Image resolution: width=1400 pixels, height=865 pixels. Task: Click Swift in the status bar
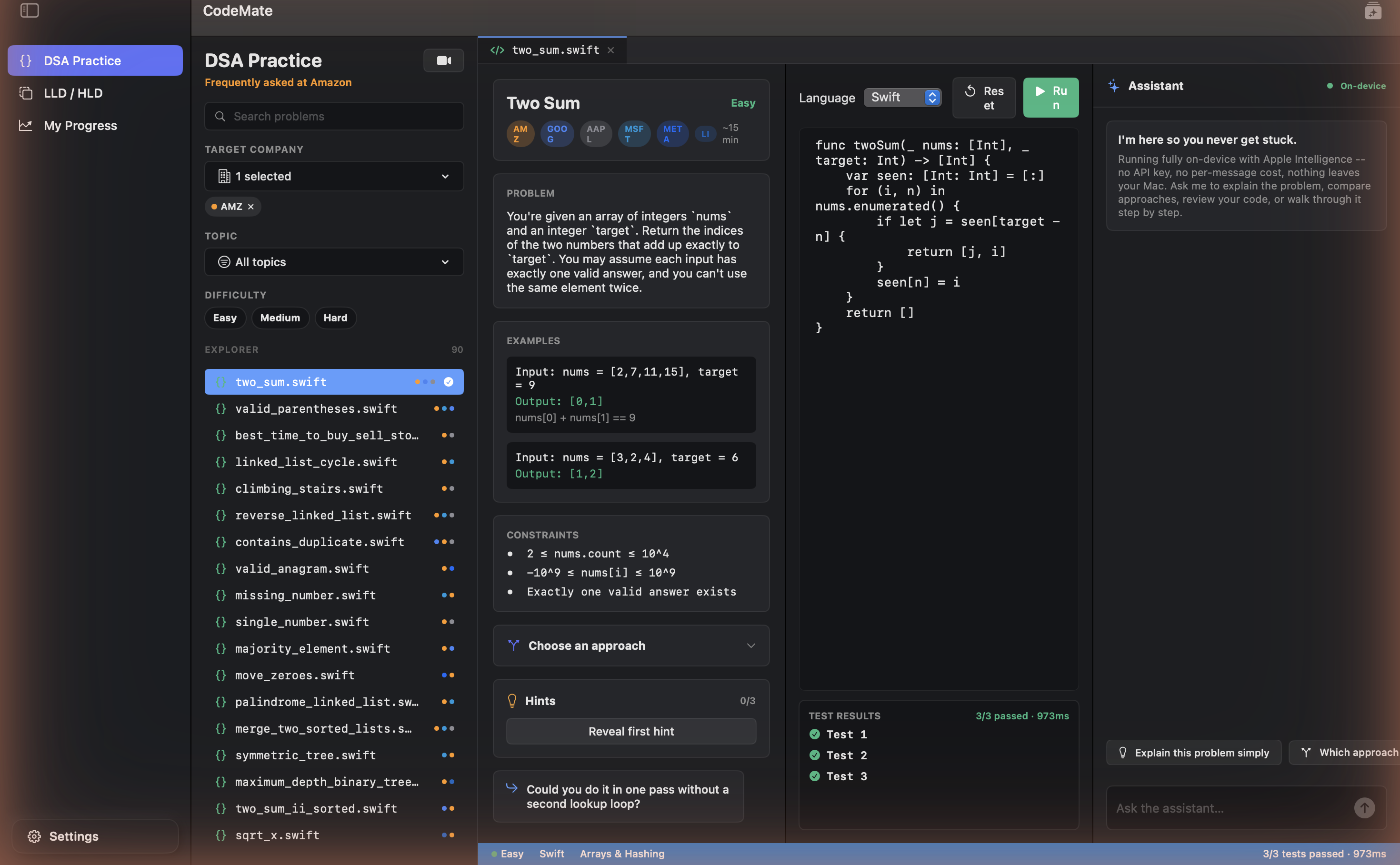coord(551,854)
